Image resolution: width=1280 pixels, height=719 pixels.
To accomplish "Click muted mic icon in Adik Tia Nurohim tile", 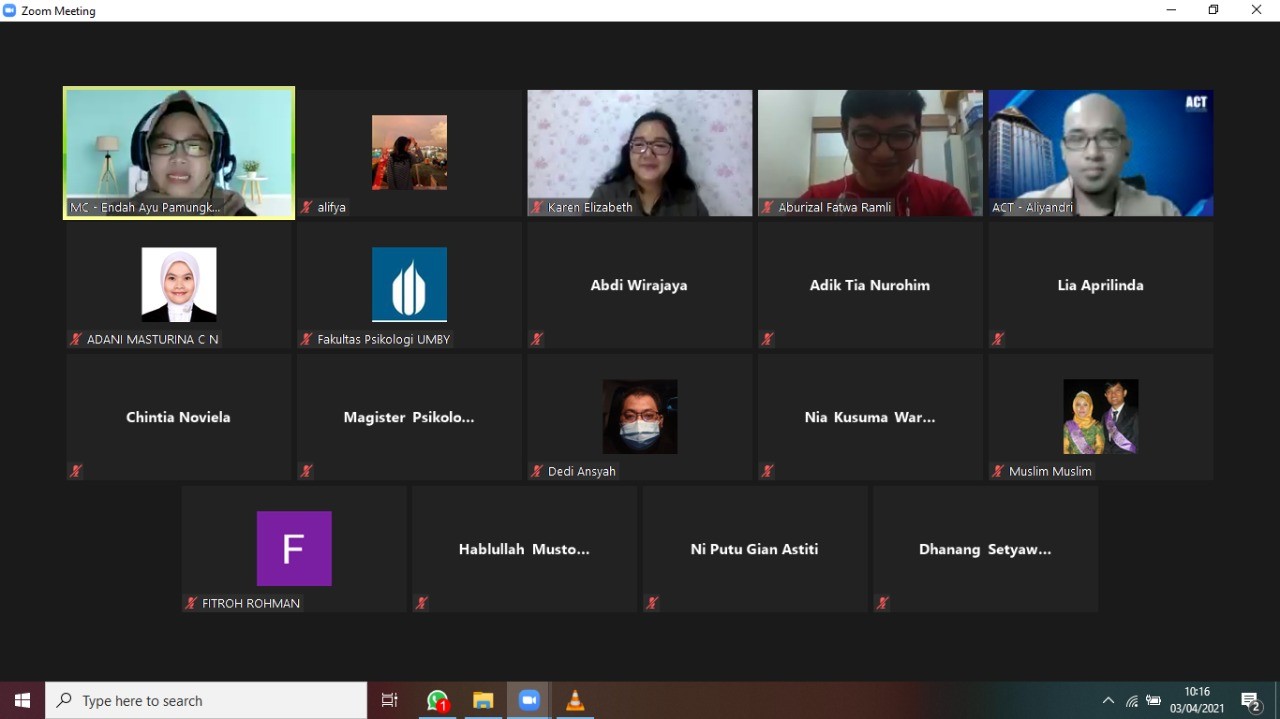I will click(x=768, y=339).
